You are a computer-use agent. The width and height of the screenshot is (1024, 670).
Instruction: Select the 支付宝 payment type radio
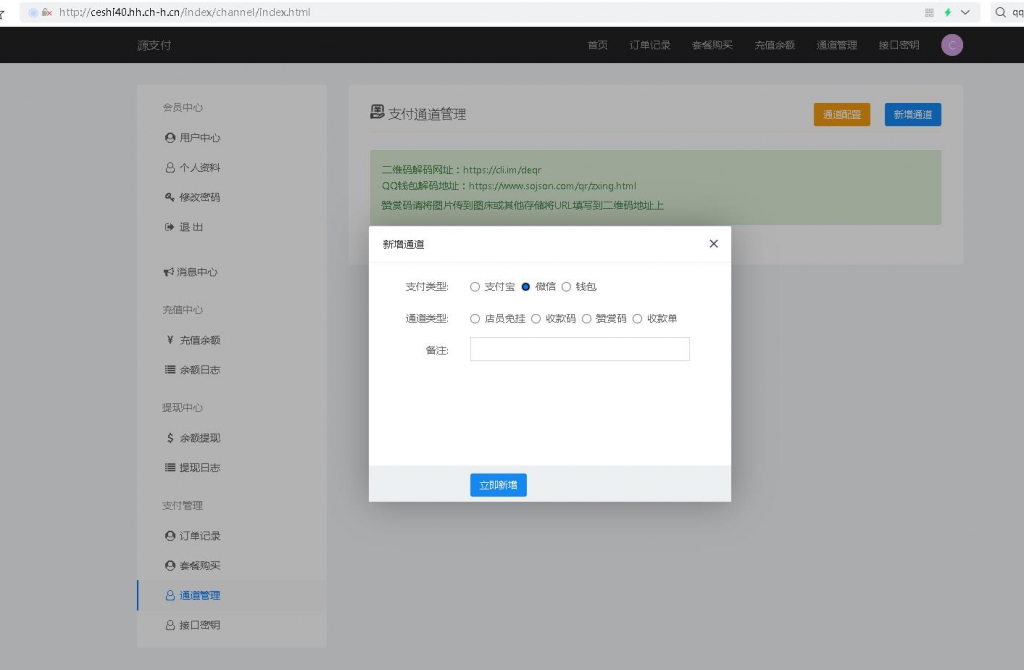coord(475,286)
